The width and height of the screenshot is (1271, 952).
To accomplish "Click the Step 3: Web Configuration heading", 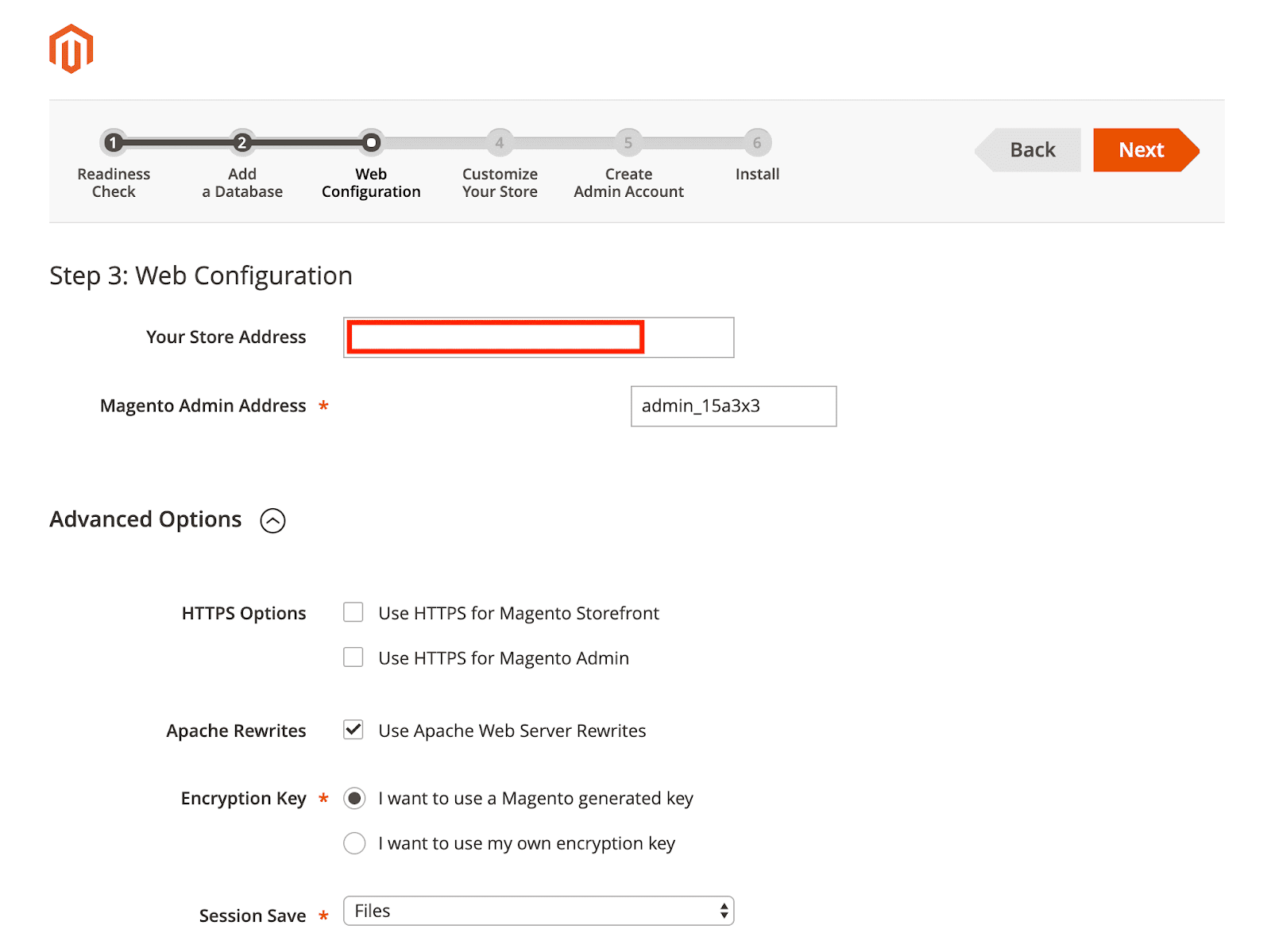I will coord(201,276).
